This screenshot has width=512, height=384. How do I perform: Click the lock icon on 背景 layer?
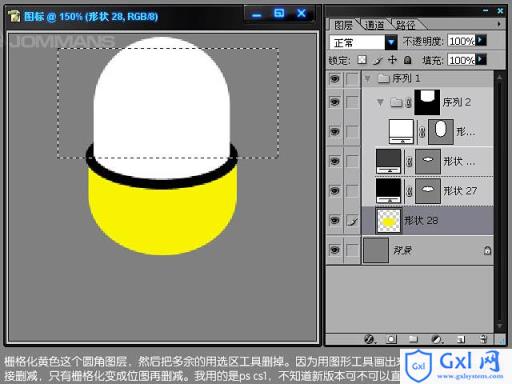487,250
